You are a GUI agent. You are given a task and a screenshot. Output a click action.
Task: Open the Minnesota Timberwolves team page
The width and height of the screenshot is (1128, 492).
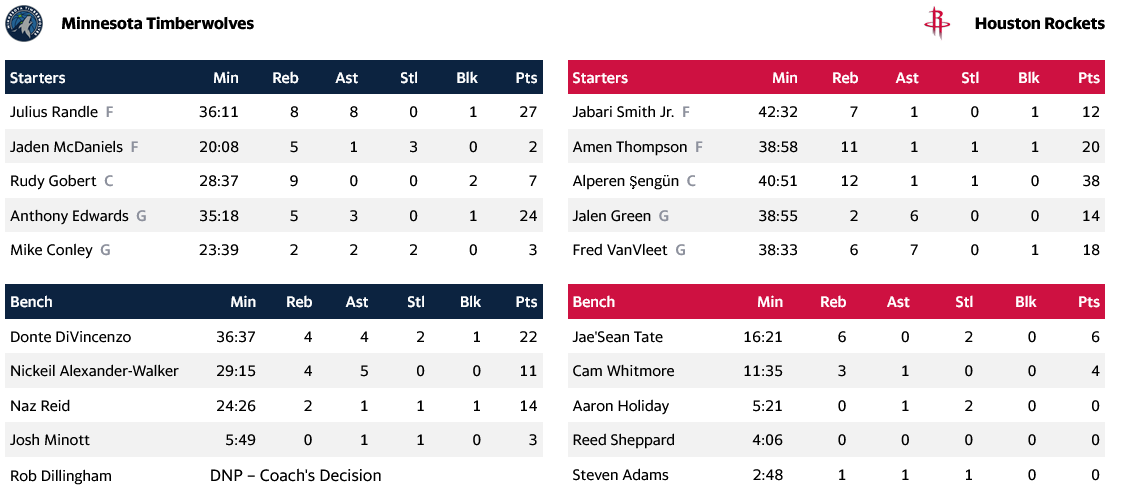(x=157, y=23)
